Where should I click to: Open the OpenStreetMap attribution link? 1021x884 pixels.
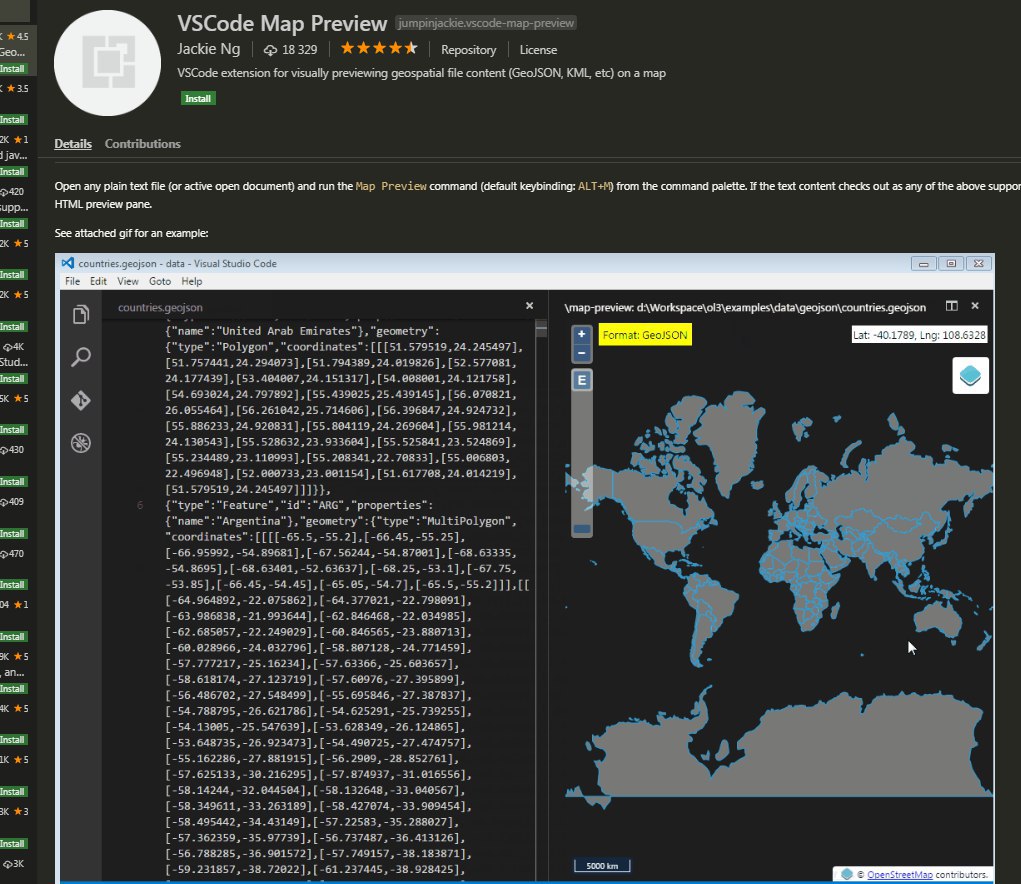pyautogui.click(x=899, y=875)
